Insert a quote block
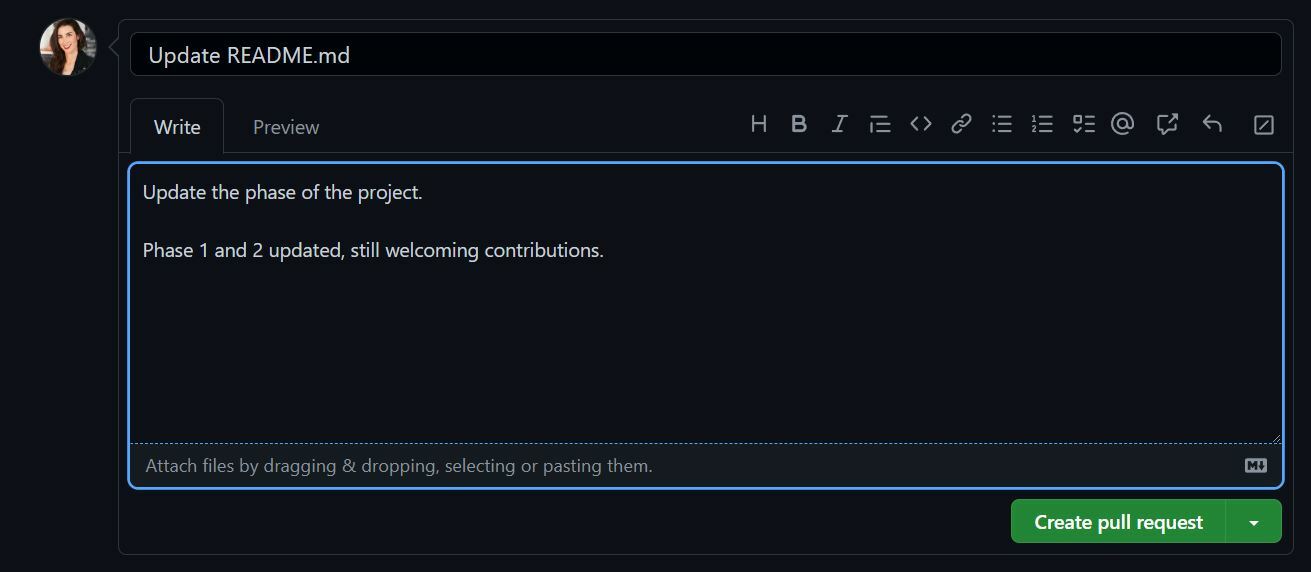1311x572 pixels. pyautogui.click(x=880, y=124)
